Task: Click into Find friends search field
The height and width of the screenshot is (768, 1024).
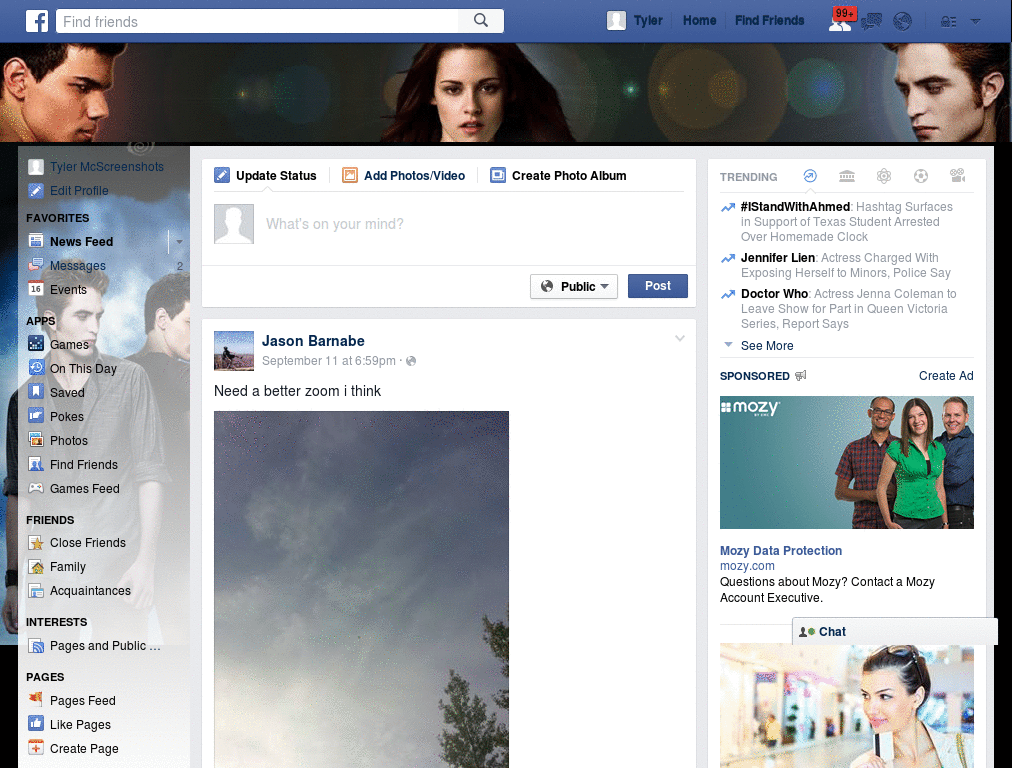Action: click(x=257, y=21)
